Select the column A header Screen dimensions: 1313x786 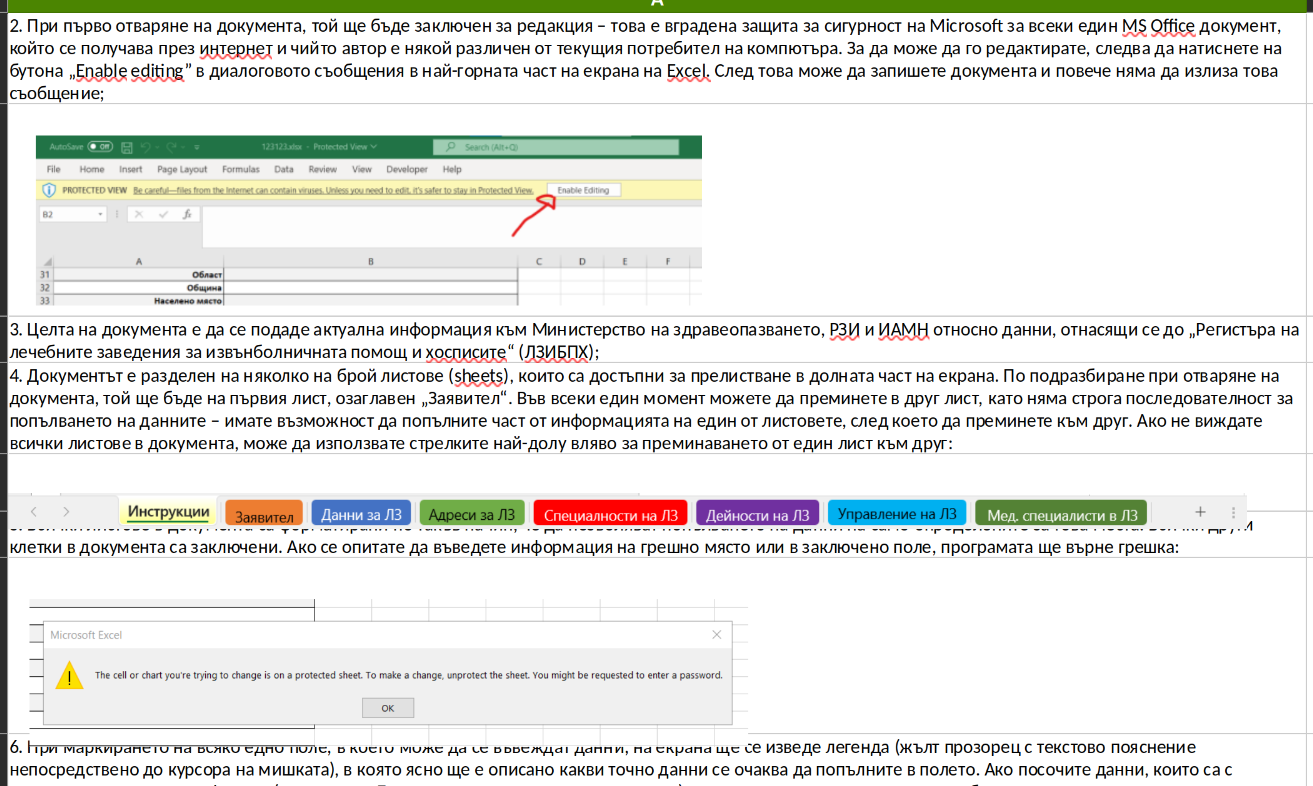coord(138,261)
